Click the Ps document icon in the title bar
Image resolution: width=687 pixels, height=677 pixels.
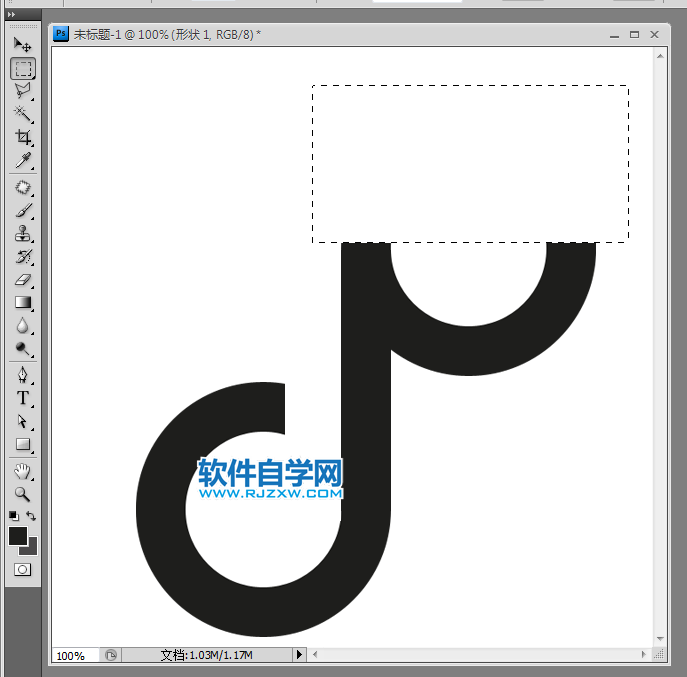(61, 34)
